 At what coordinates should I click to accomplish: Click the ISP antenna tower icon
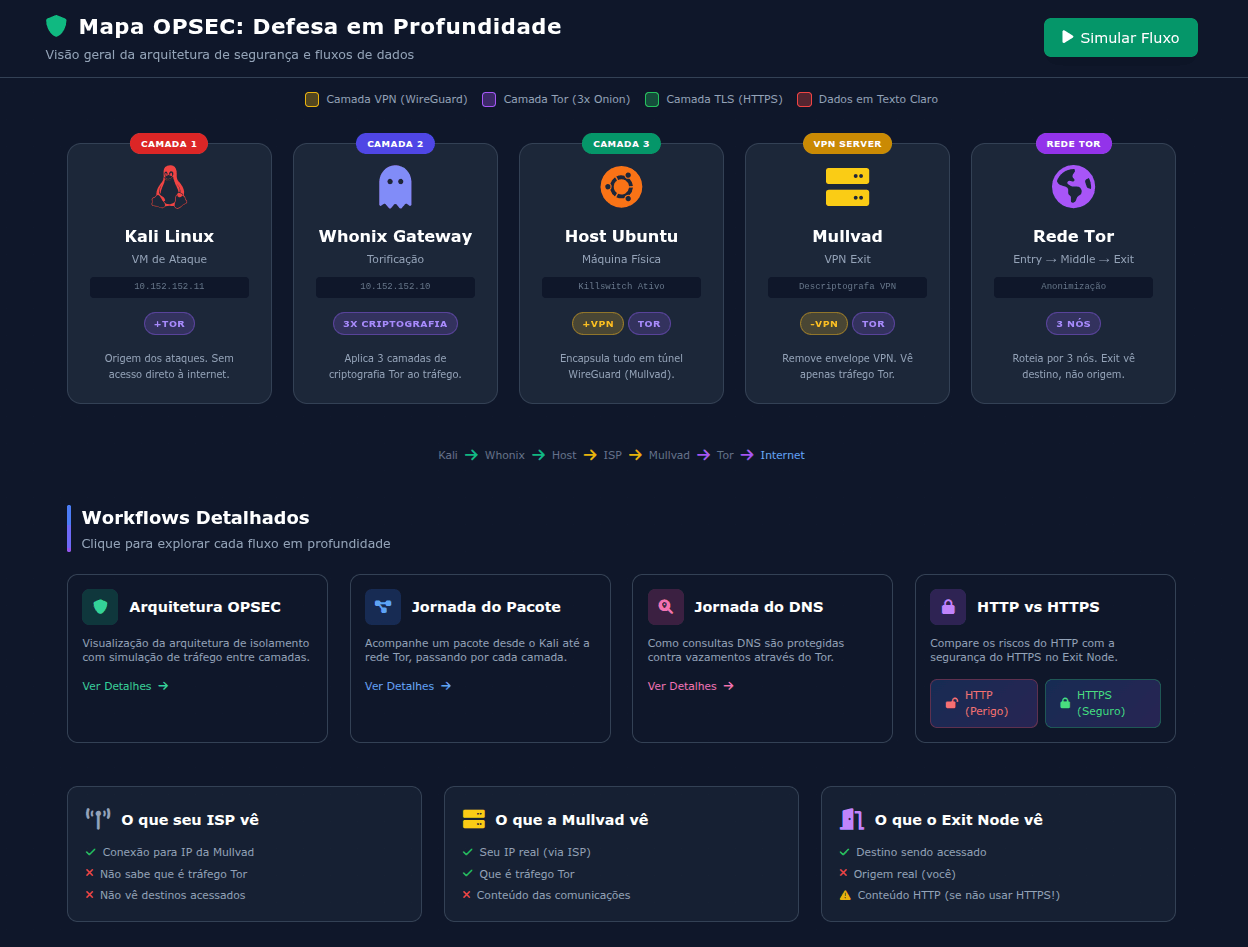98,819
